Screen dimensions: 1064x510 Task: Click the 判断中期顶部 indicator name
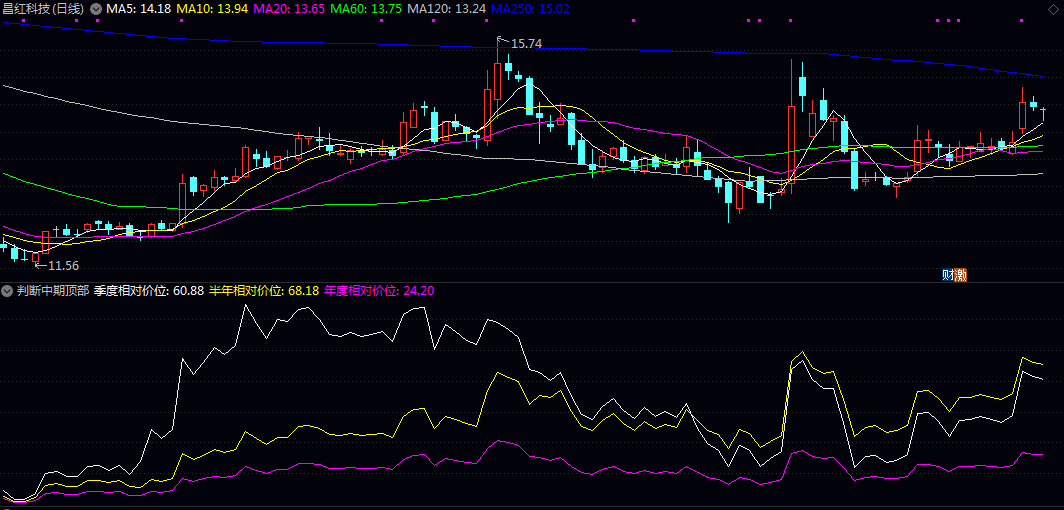pyautogui.click(x=53, y=292)
